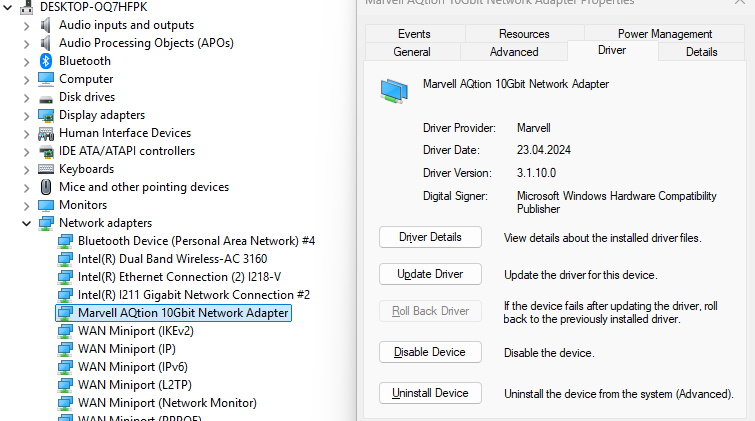Click the Bluetooth Device (Personal Area Network) #4 icon
Screen dimensions: 755x421
click(65, 241)
